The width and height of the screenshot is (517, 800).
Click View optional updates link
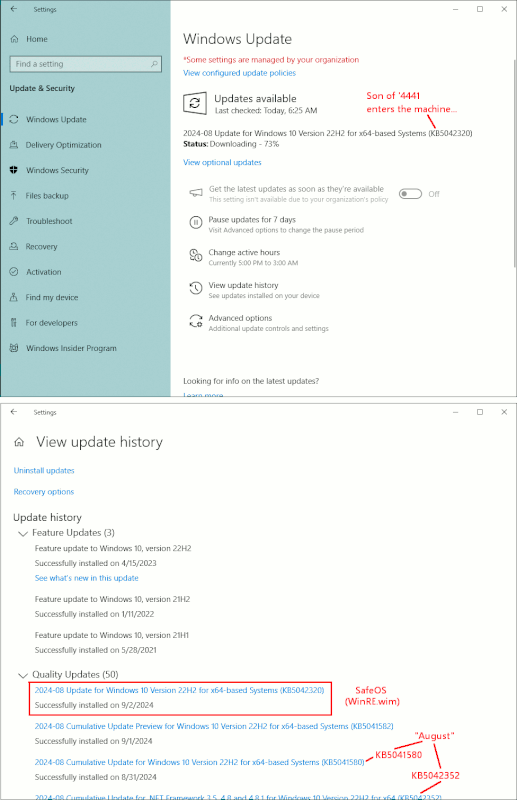[x=222, y=162]
